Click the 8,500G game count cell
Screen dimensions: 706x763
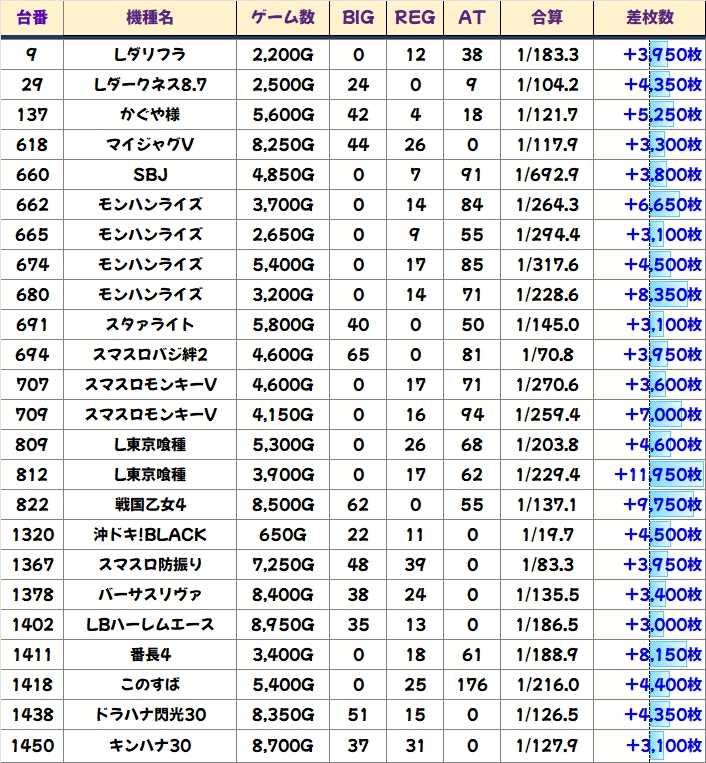[x=283, y=505]
